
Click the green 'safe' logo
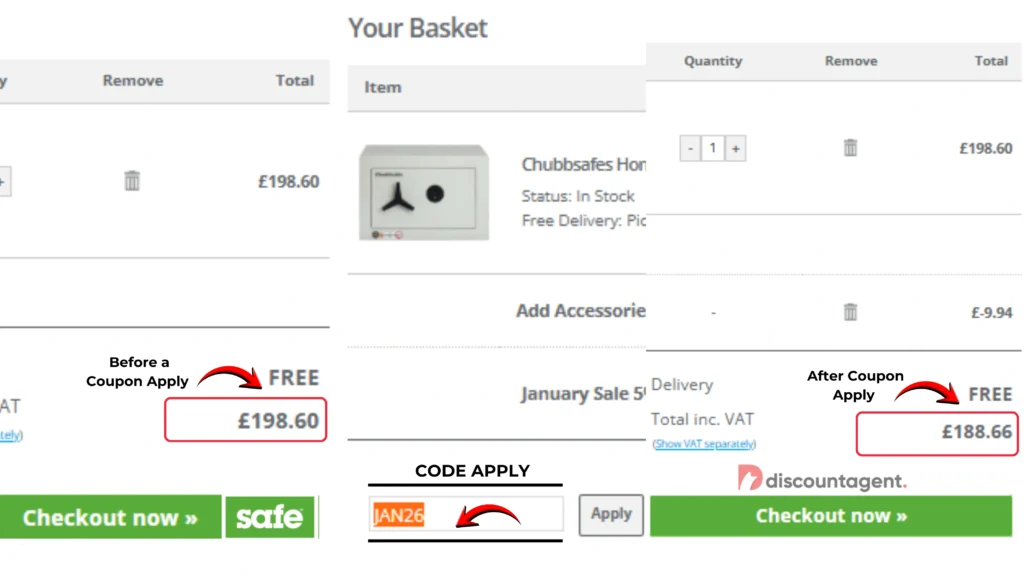click(x=270, y=517)
